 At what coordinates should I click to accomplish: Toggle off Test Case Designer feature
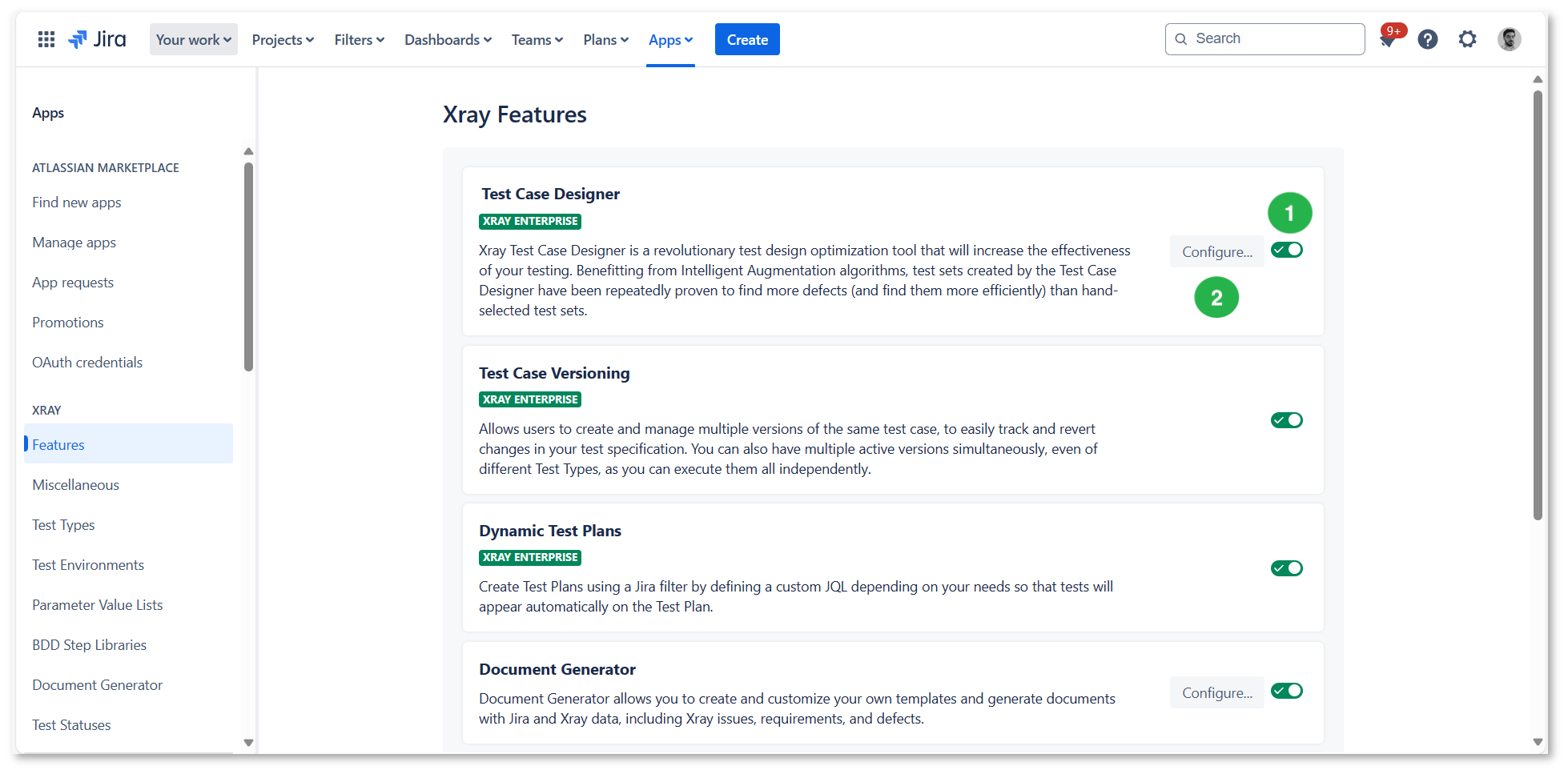1286,250
